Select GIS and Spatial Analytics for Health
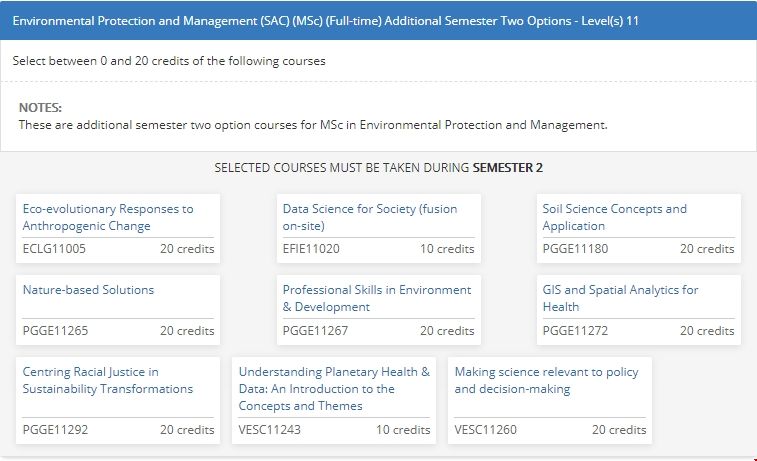This screenshot has width=757, height=461. [620, 298]
